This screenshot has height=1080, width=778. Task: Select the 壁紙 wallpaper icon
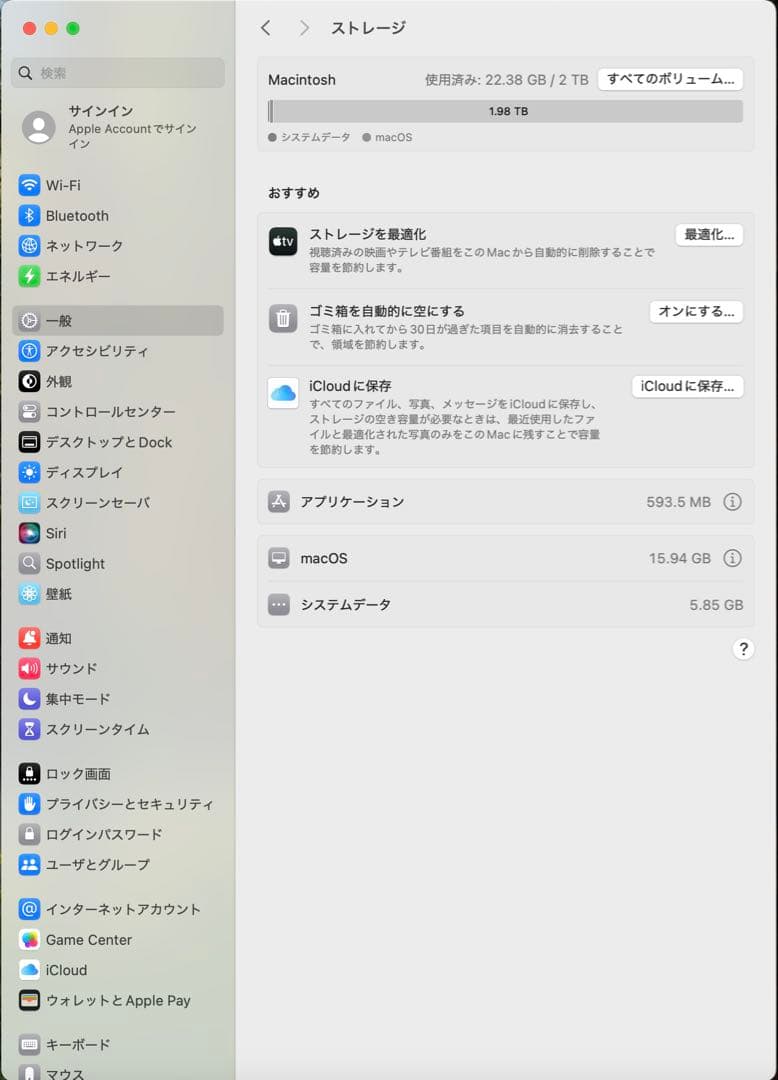click(x=29, y=594)
